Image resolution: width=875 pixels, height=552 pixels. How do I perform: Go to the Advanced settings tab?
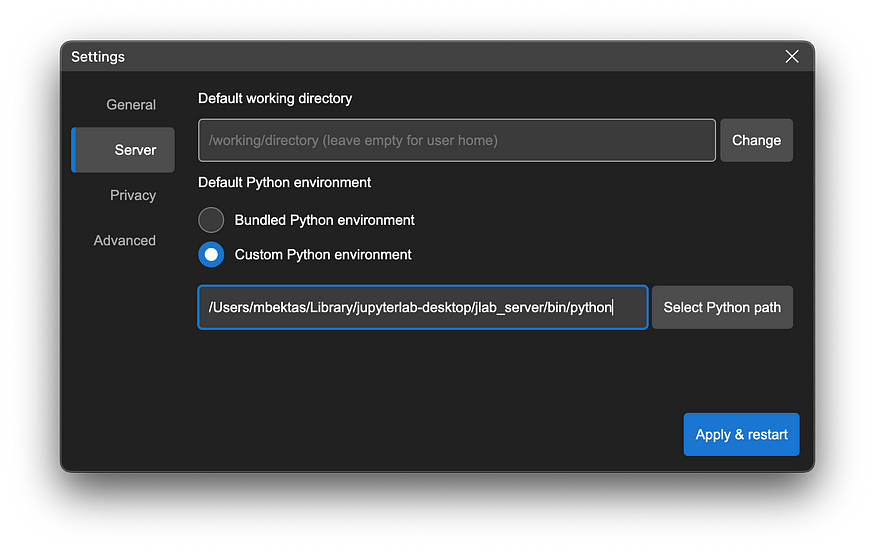coord(124,241)
